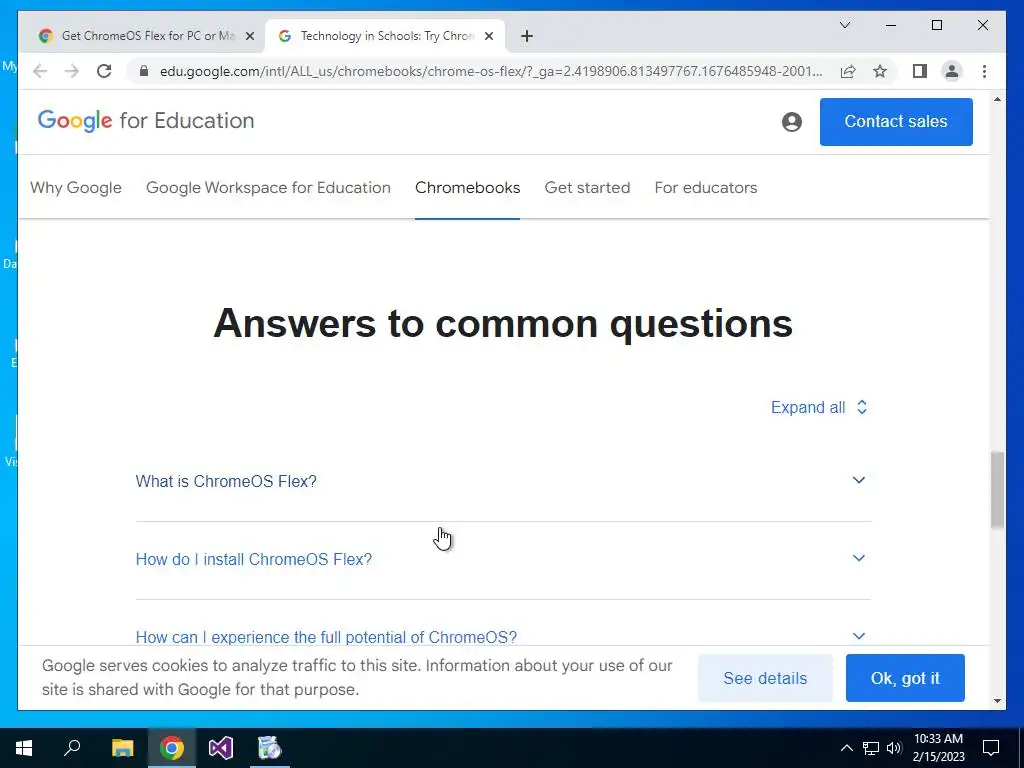
Task: Click chevron beside What is ChromeOS Flex
Action: pyautogui.click(x=859, y=480)
